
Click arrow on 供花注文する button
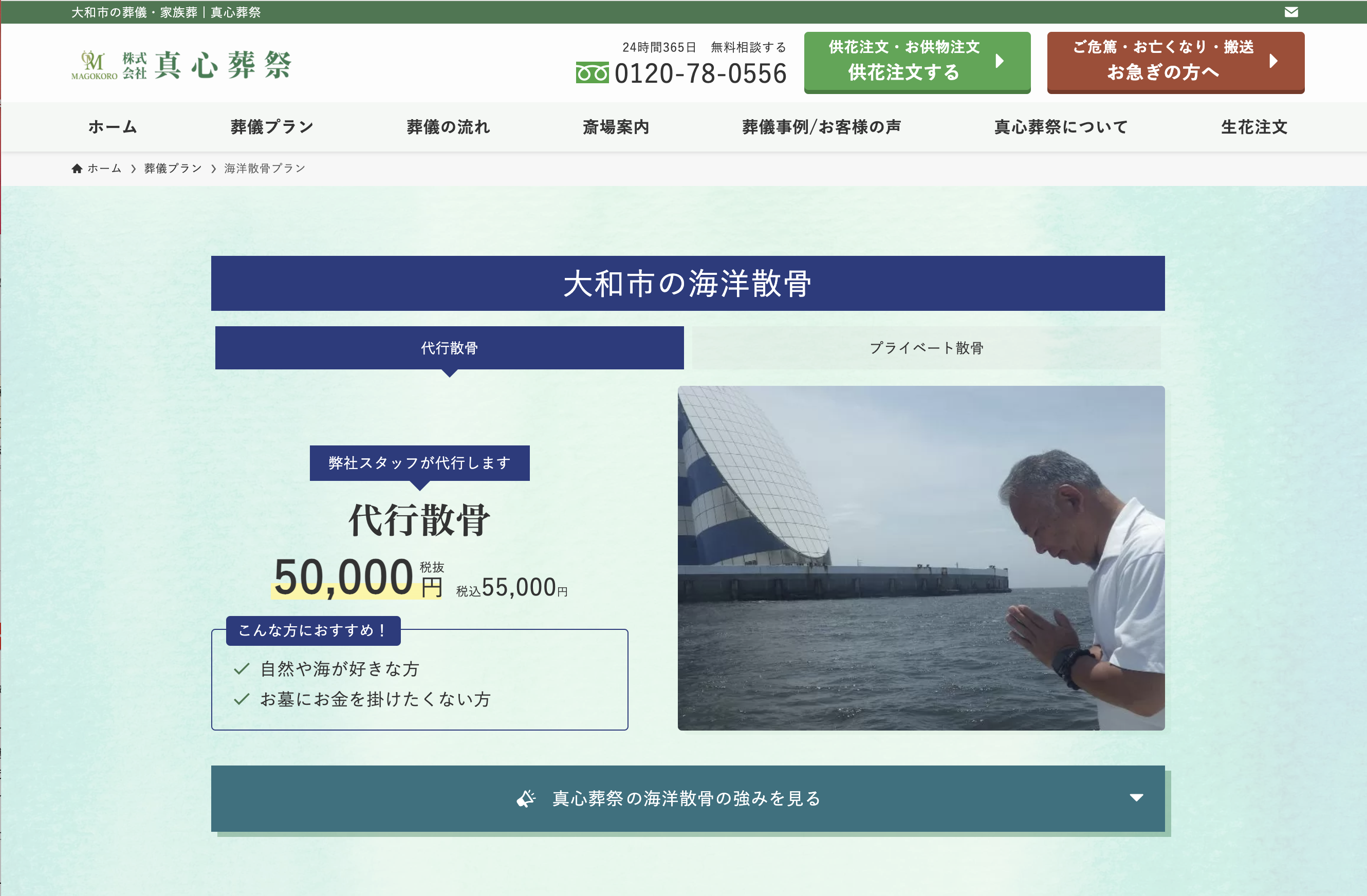click(1000, 61)
